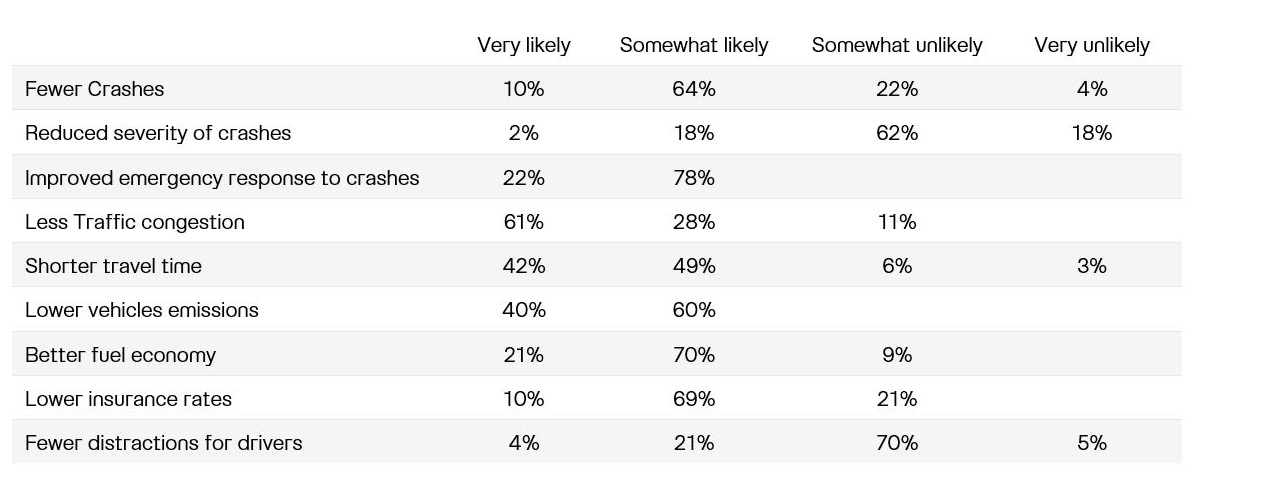Click the 64% cell for Fewer Crashes
1265x490 pixels.
[x=694, y=89]
